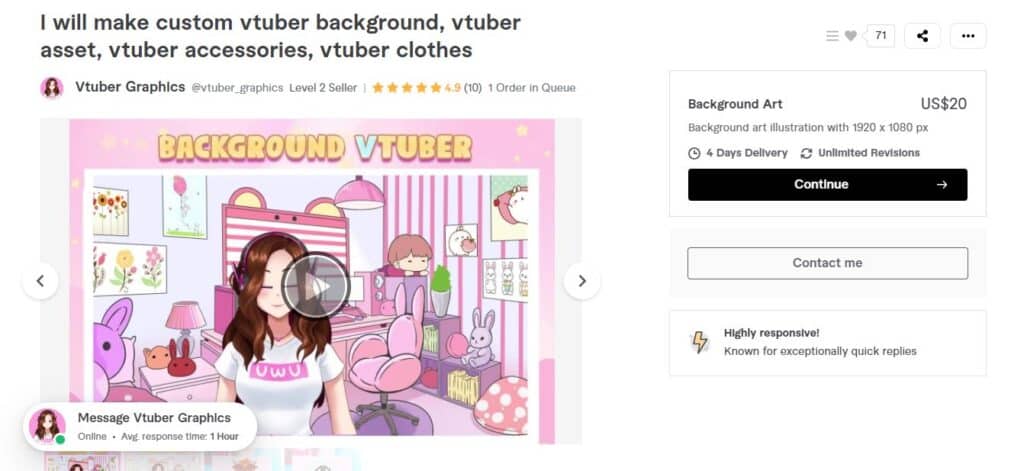Open the Vtuber Graphics seller profile link
Image resolution: width=1024 pixels, height=471 pixels.
tap(130, 87)
